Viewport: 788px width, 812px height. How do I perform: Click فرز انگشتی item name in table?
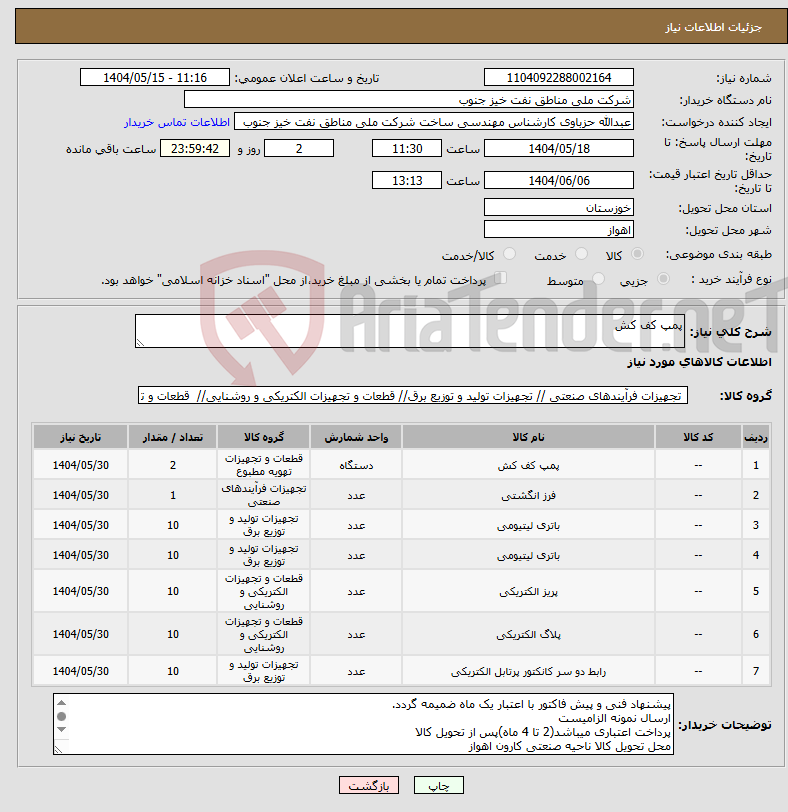click(x=528, y=496)
